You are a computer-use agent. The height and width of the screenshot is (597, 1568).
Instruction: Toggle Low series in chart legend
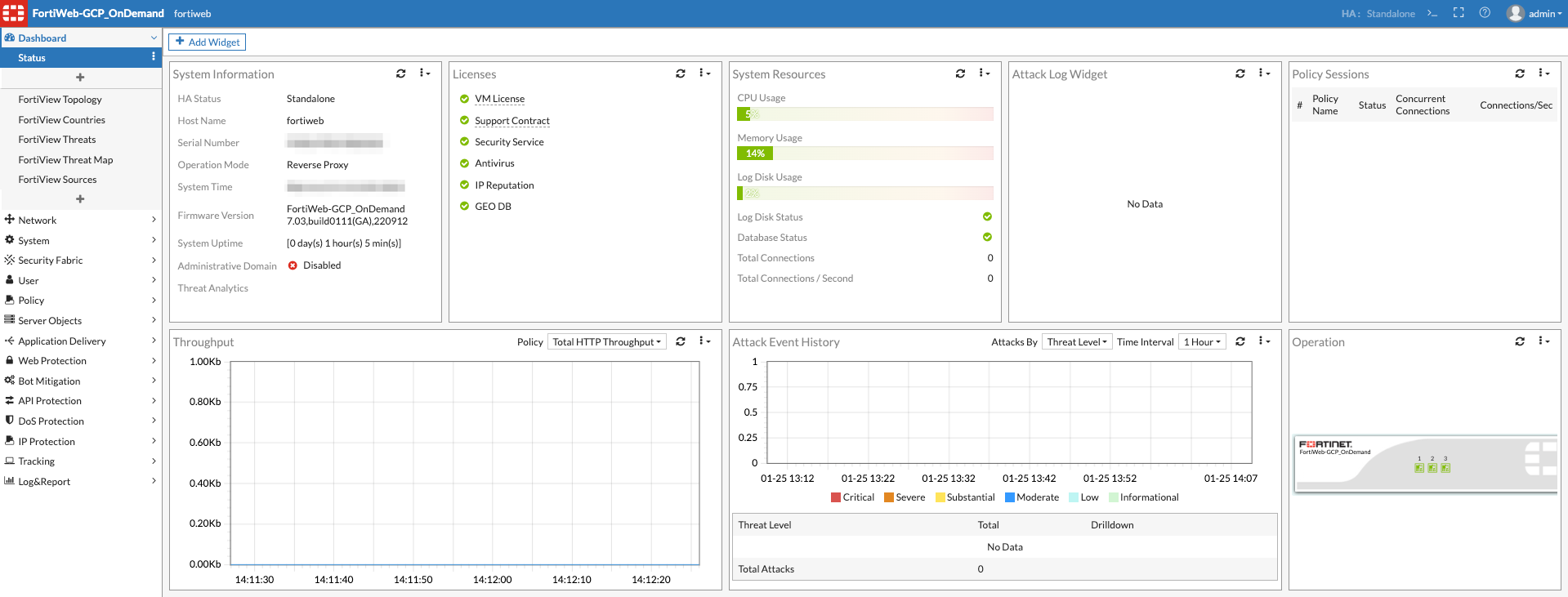tap(1083, 497)
